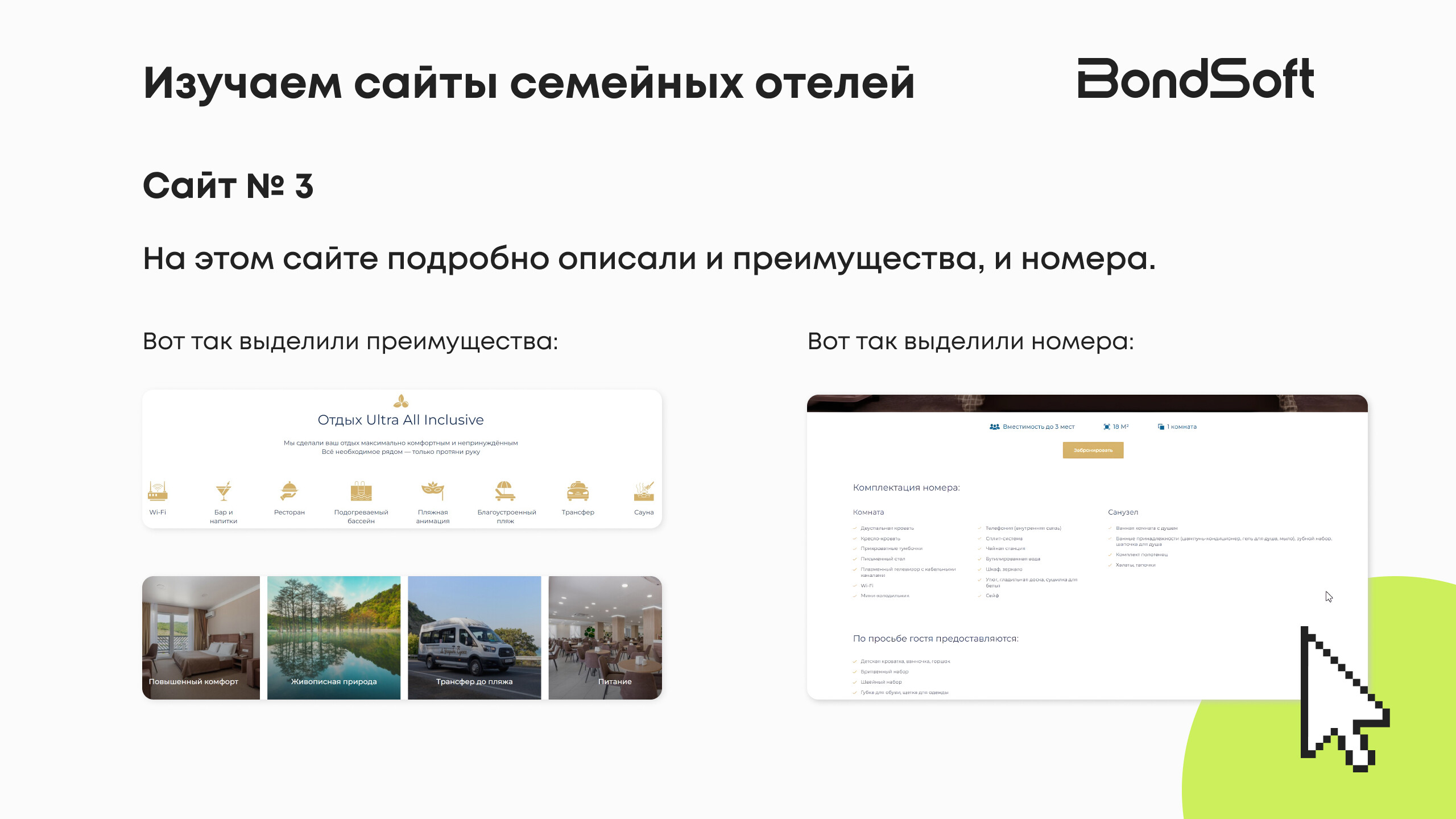Viewport: 1456px width, 819px height.
Task: Click the Халаты, тапочки list item
Action: click(1136, 565)
